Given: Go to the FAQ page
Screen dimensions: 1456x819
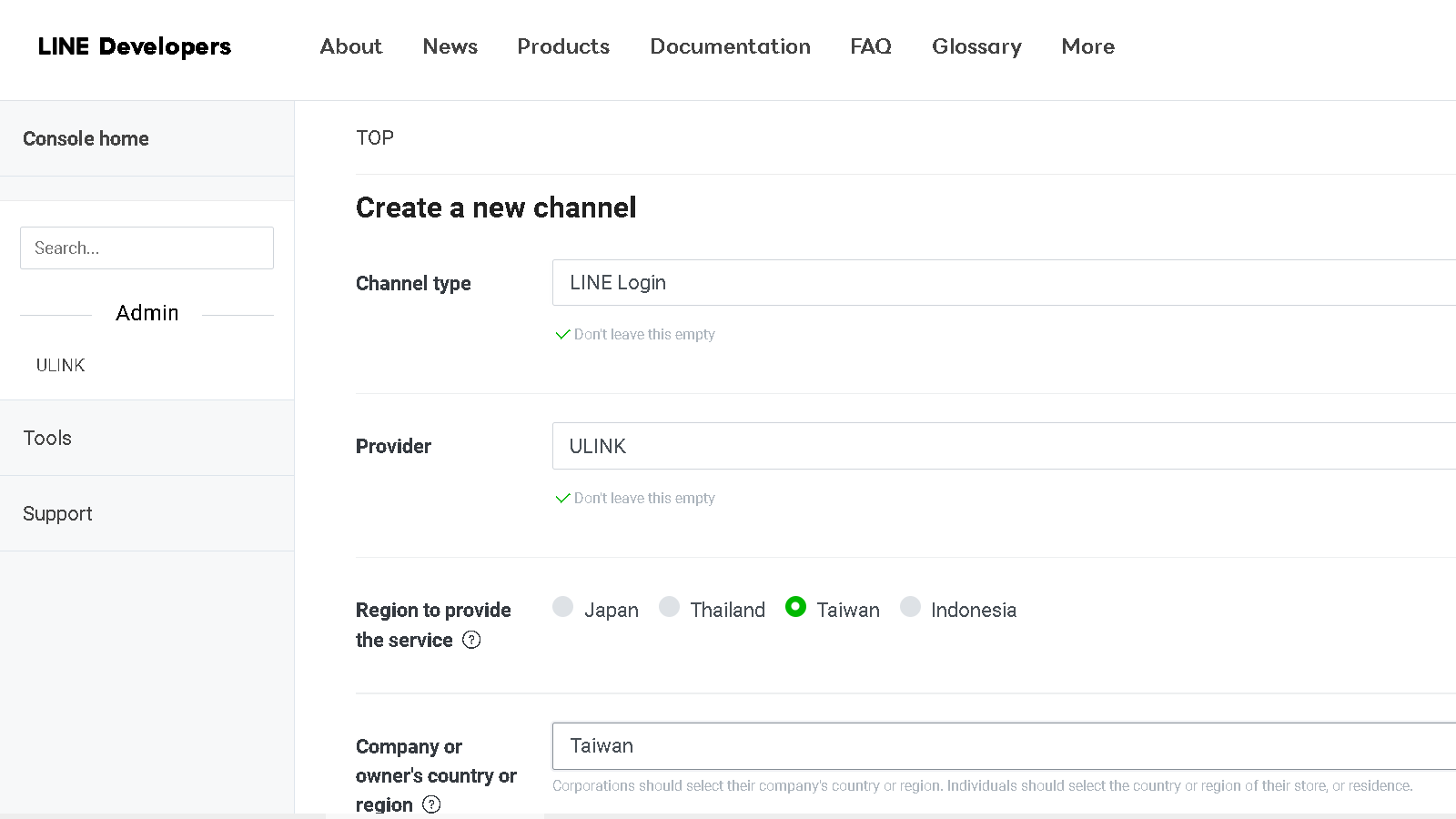Looking at the screenshot, I should (x=871, y=46).
